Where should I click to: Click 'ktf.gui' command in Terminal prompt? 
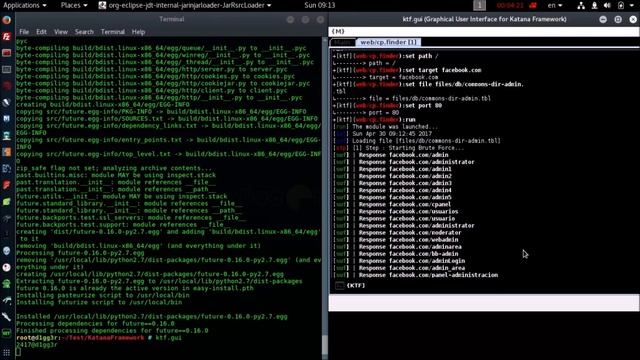click(168, 338)
